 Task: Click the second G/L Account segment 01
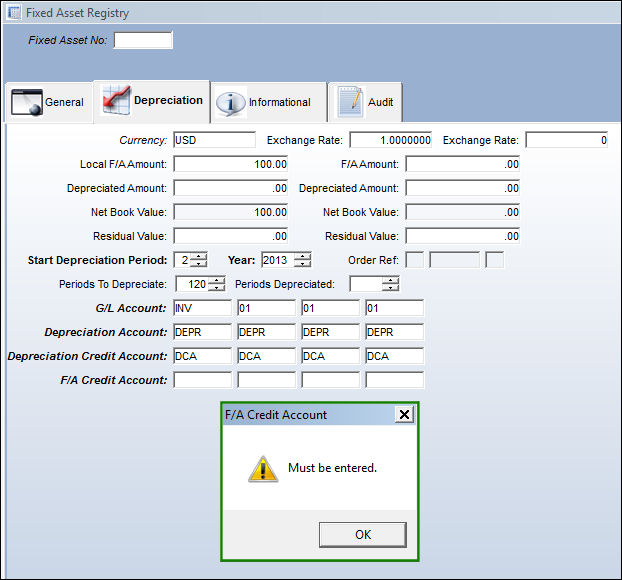click(267, 308)
